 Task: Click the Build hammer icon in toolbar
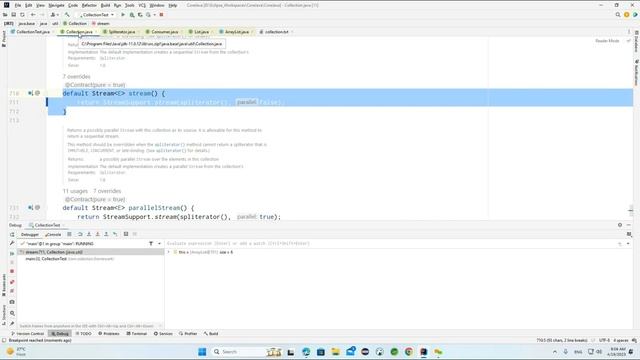tap(67, 15)
